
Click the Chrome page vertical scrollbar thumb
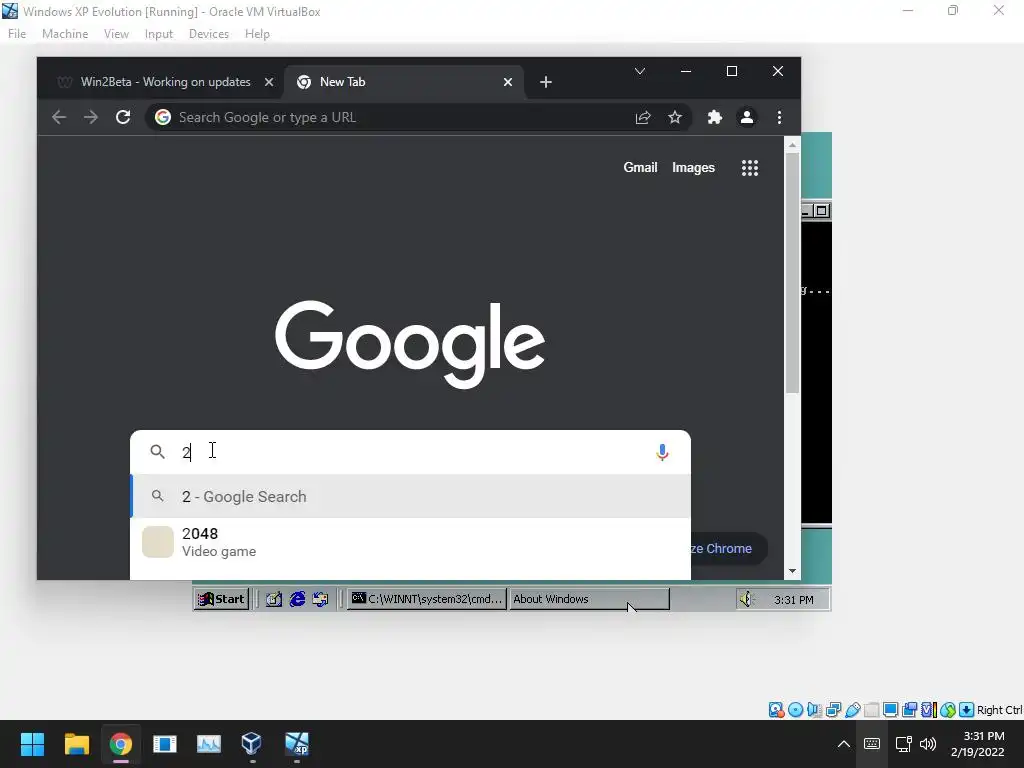pos(792,273)
